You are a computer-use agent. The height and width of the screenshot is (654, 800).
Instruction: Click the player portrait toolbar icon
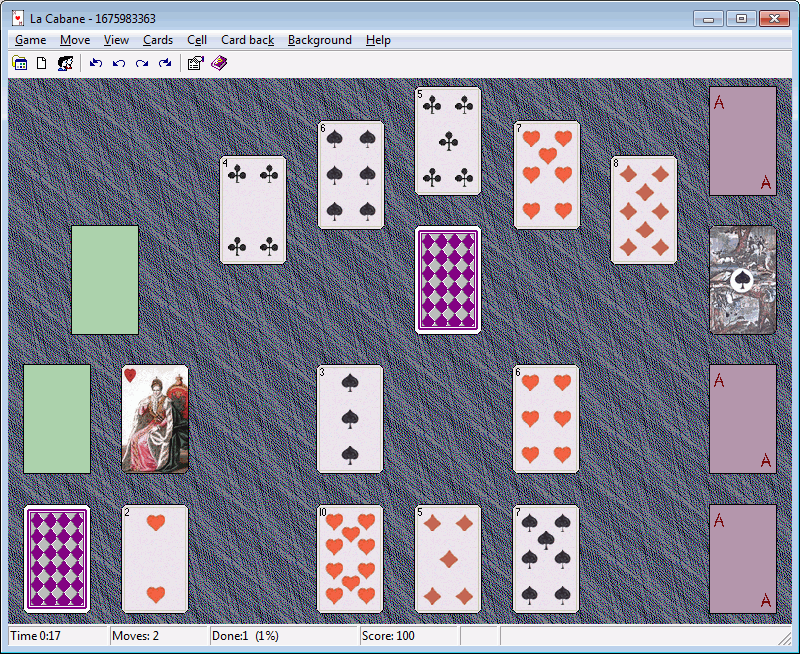coord(65,63)
